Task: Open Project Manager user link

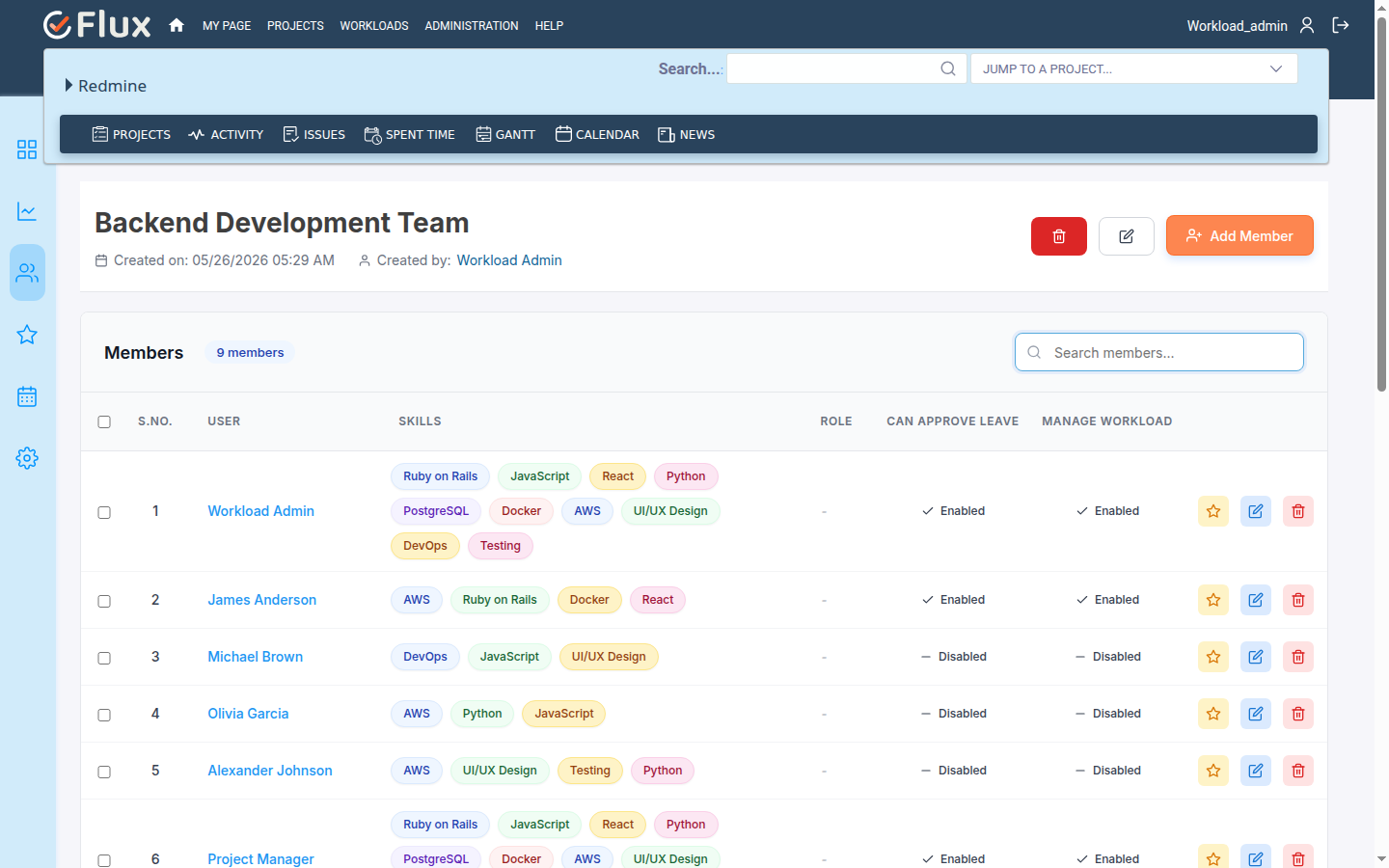Action: pyautogui.click(x=260, y=859)
